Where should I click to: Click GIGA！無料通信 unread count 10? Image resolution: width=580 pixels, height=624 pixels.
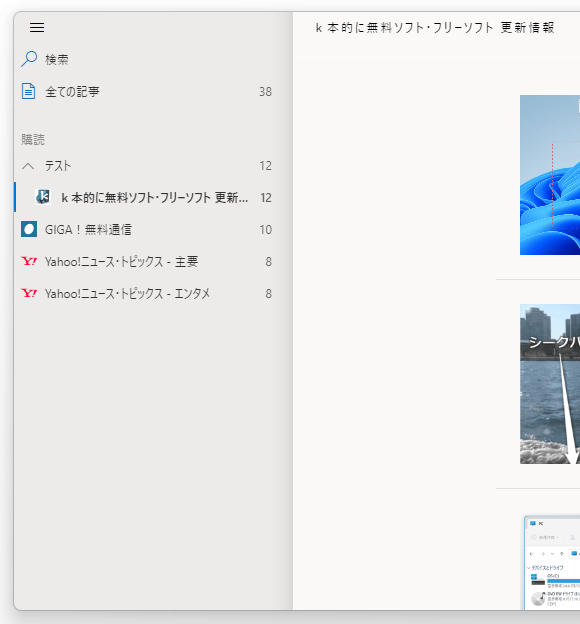click(x=266, y=230)
